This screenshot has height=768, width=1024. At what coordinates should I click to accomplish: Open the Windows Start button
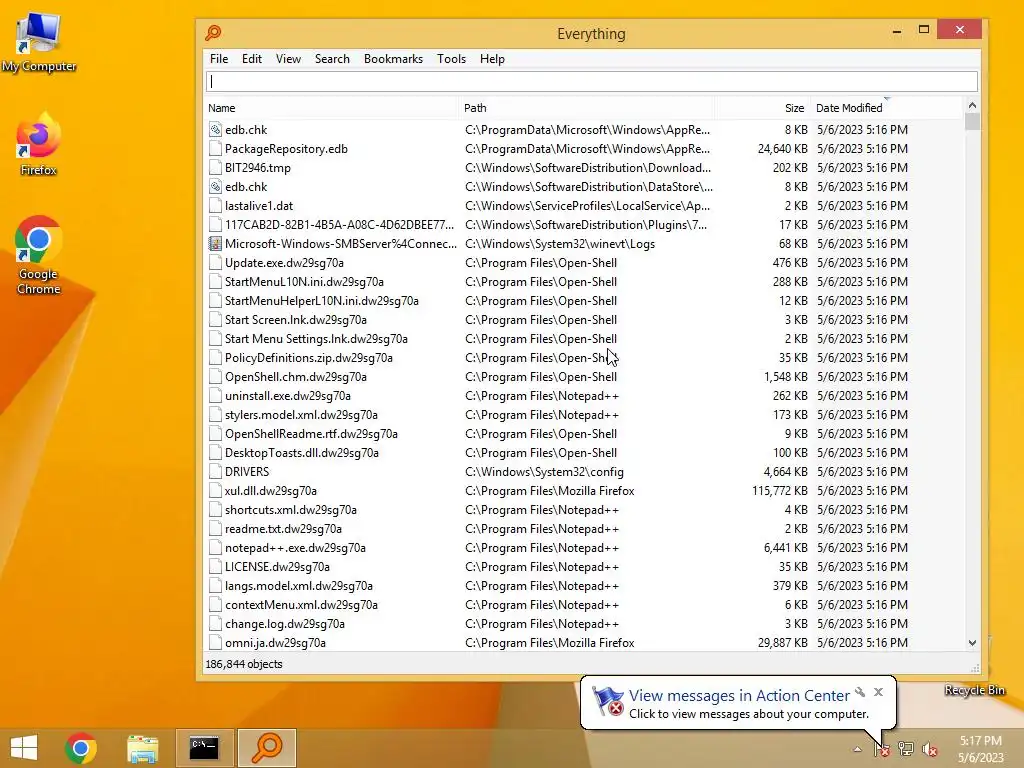[x=24, y=747]
